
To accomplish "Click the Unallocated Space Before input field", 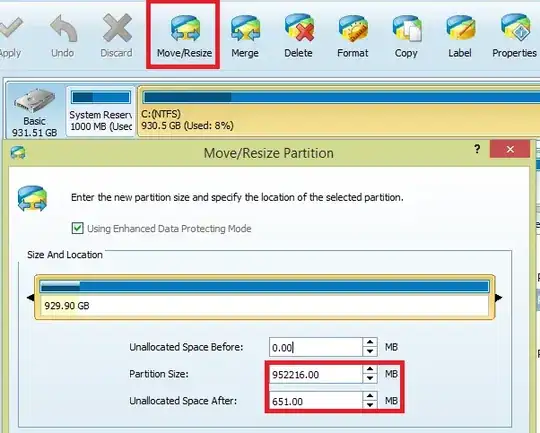I will (x=316, y=347).
